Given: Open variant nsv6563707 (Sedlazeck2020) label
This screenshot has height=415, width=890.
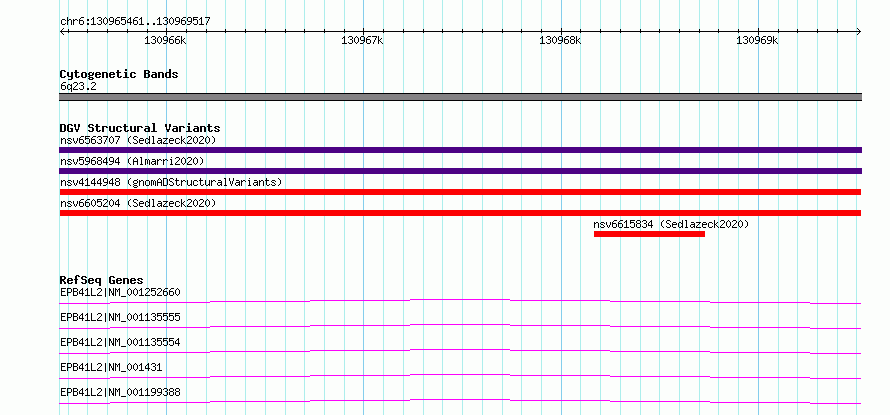Looking at the screenshot, I should (x=138, y=140).
